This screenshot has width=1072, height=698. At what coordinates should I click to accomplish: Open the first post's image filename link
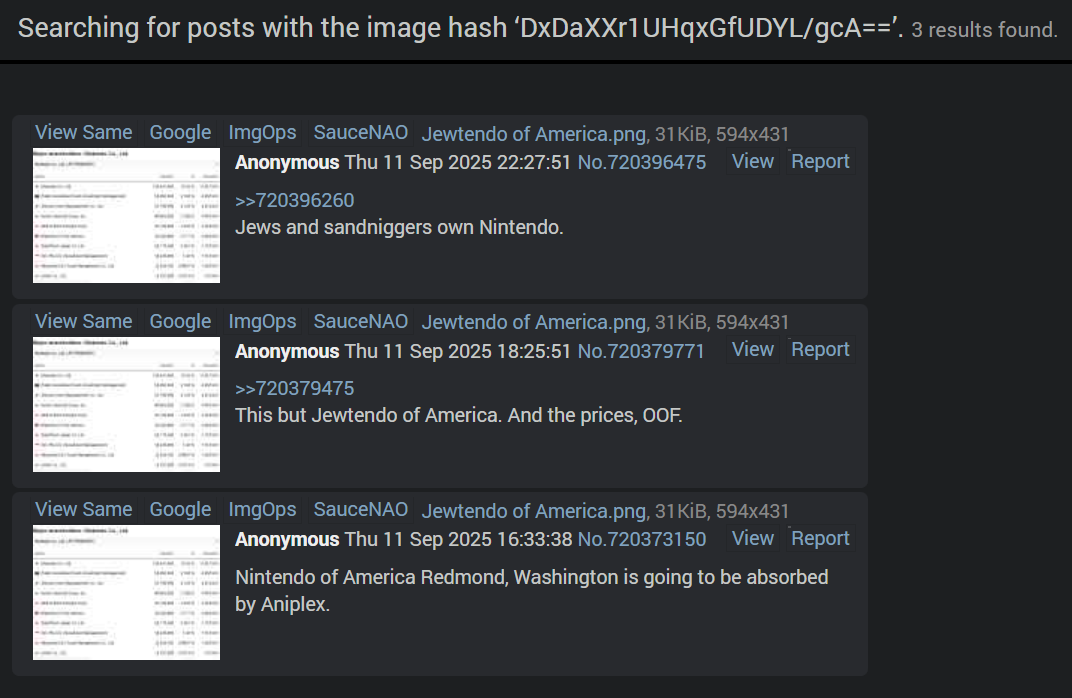pyautogui.click(x=535, y=134)
